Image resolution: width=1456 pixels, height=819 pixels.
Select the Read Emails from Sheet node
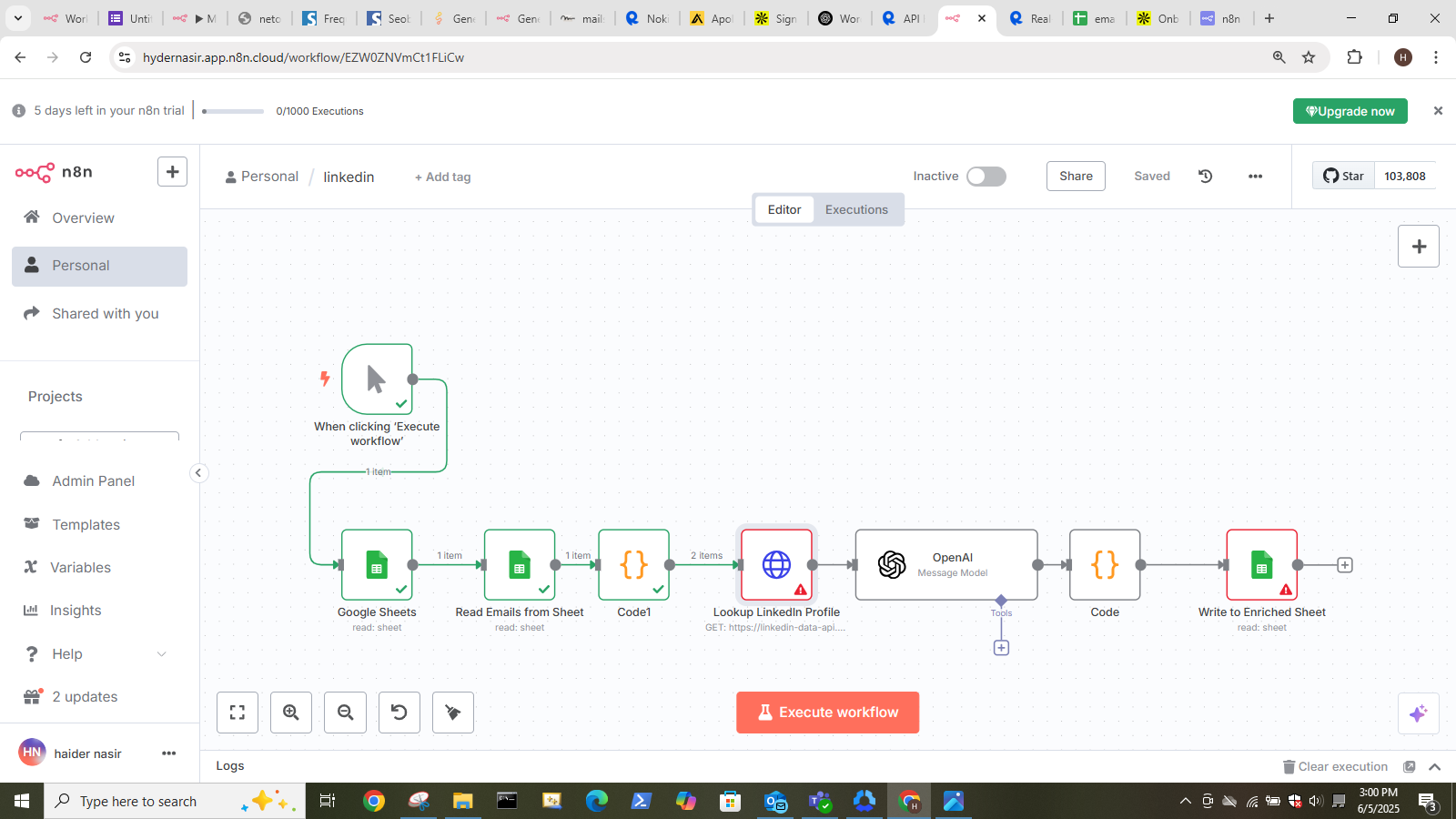pyautogui.click(x=520, y=565)
